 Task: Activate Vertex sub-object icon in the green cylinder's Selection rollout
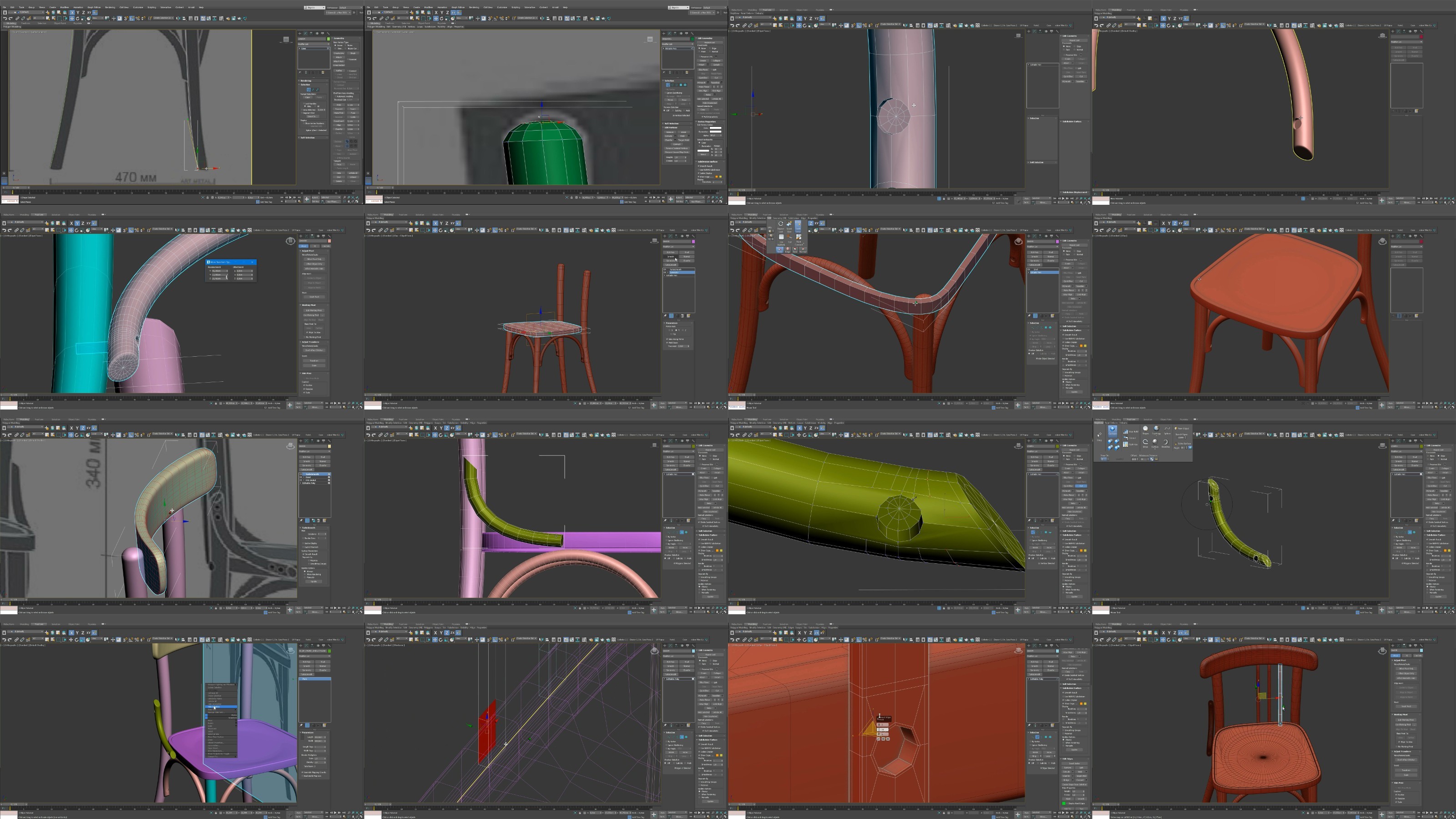pyautogui.click(x=668, y=85)
